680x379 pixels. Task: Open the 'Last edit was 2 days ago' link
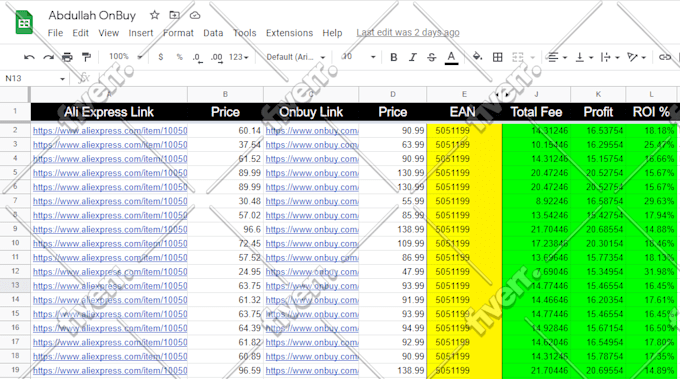tap(408, 33)
